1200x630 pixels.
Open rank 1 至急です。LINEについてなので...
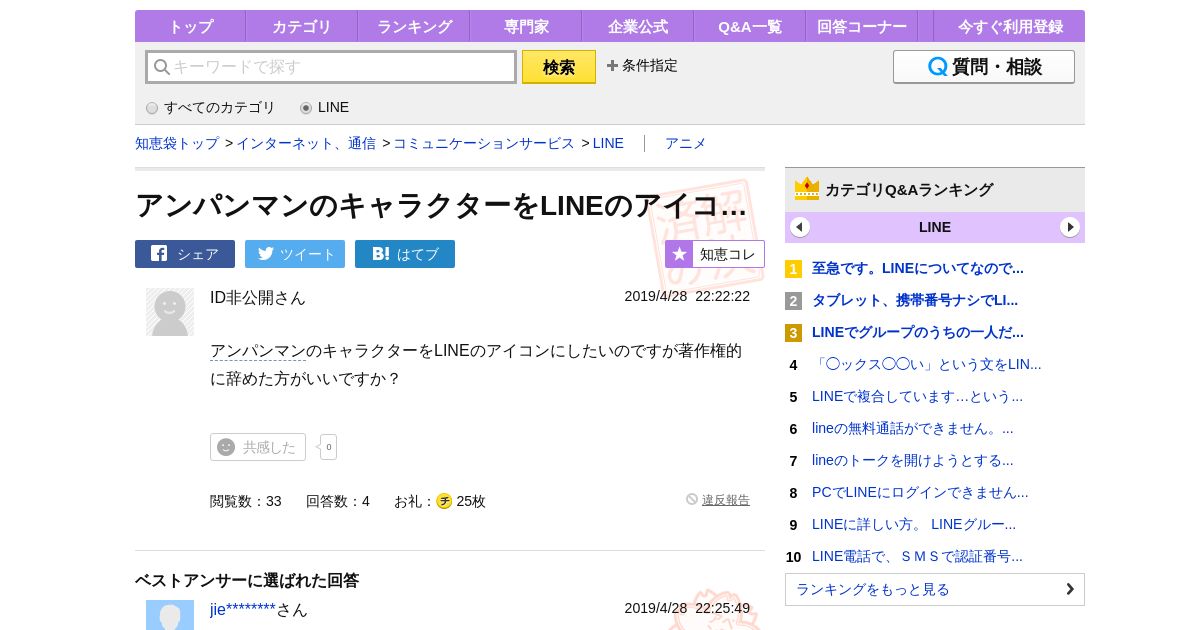pyautogui.click(x=918, y=268)
